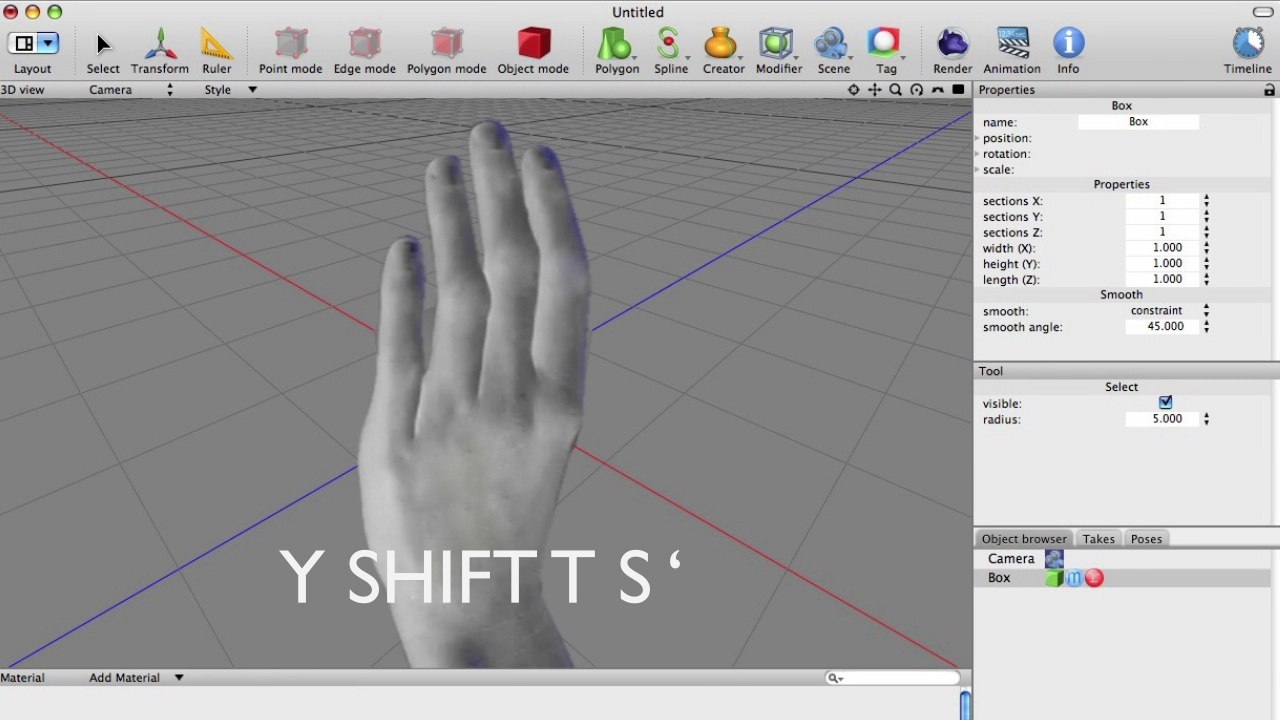Click the width (X) stepper arrows
The image size is (1280, 720).
1206,248
